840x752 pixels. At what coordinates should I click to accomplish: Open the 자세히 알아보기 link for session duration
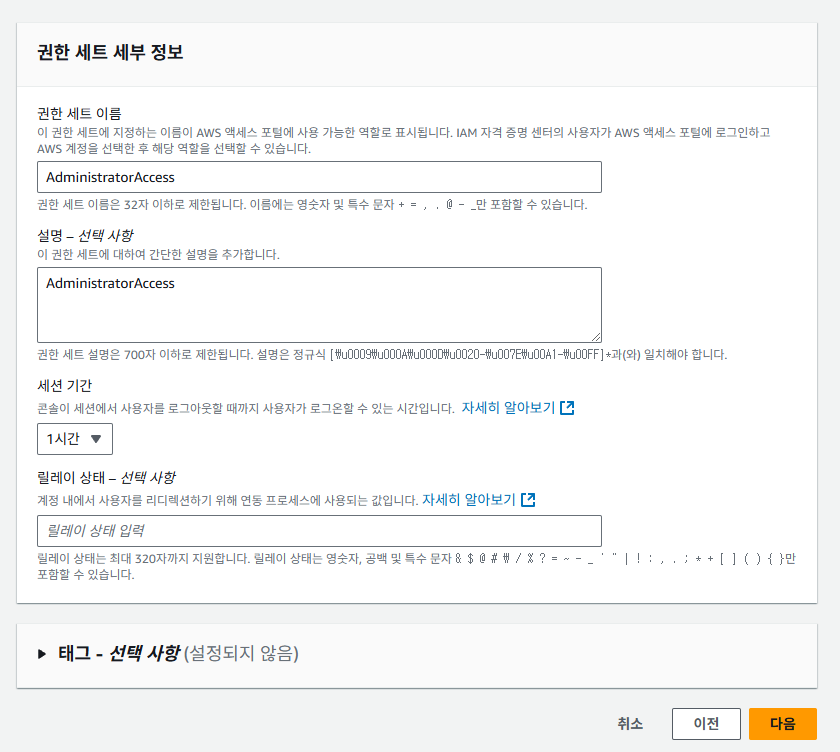click(x=508, y=408)
